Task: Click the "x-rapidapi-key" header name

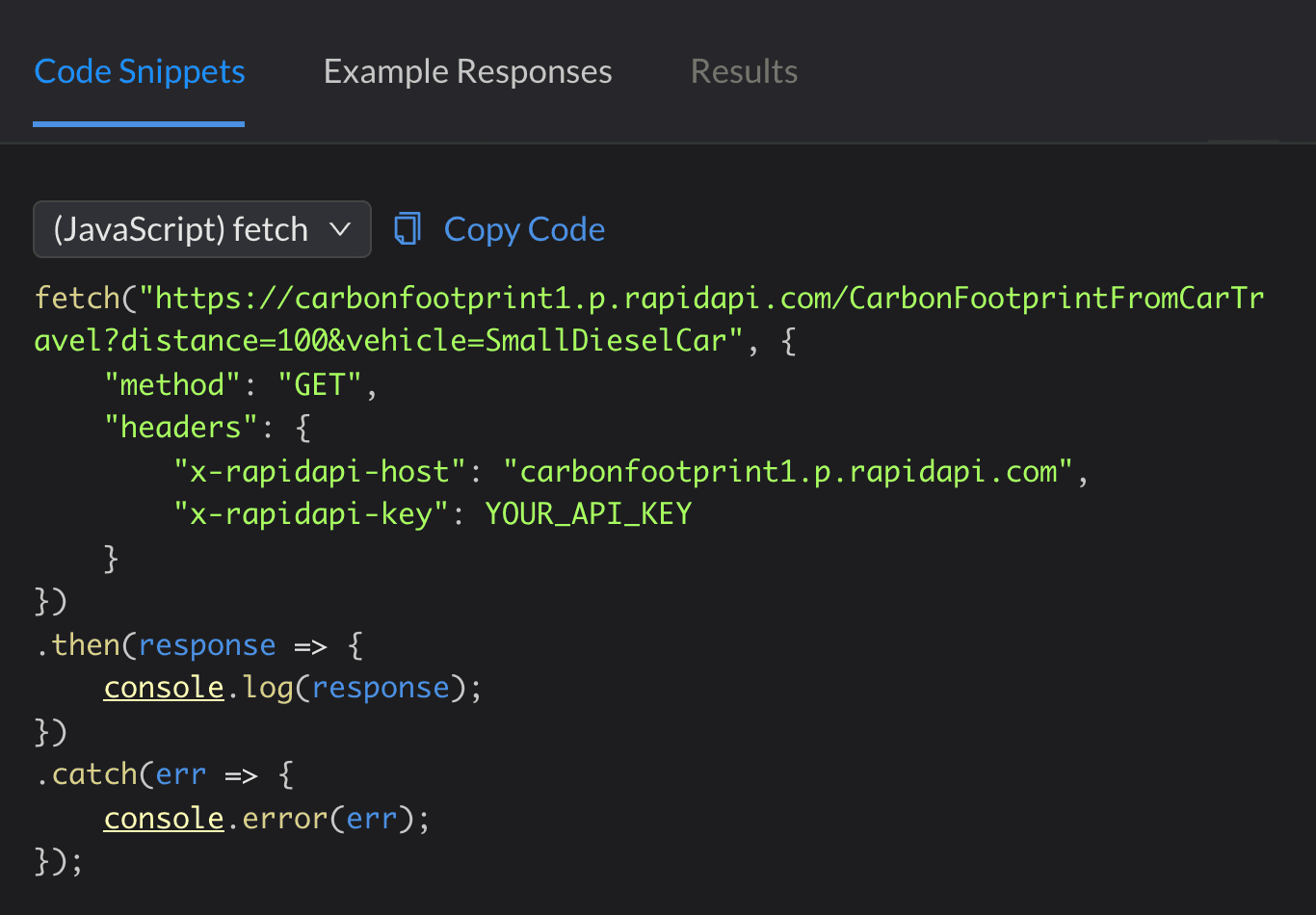Action: tap(311, 513)
